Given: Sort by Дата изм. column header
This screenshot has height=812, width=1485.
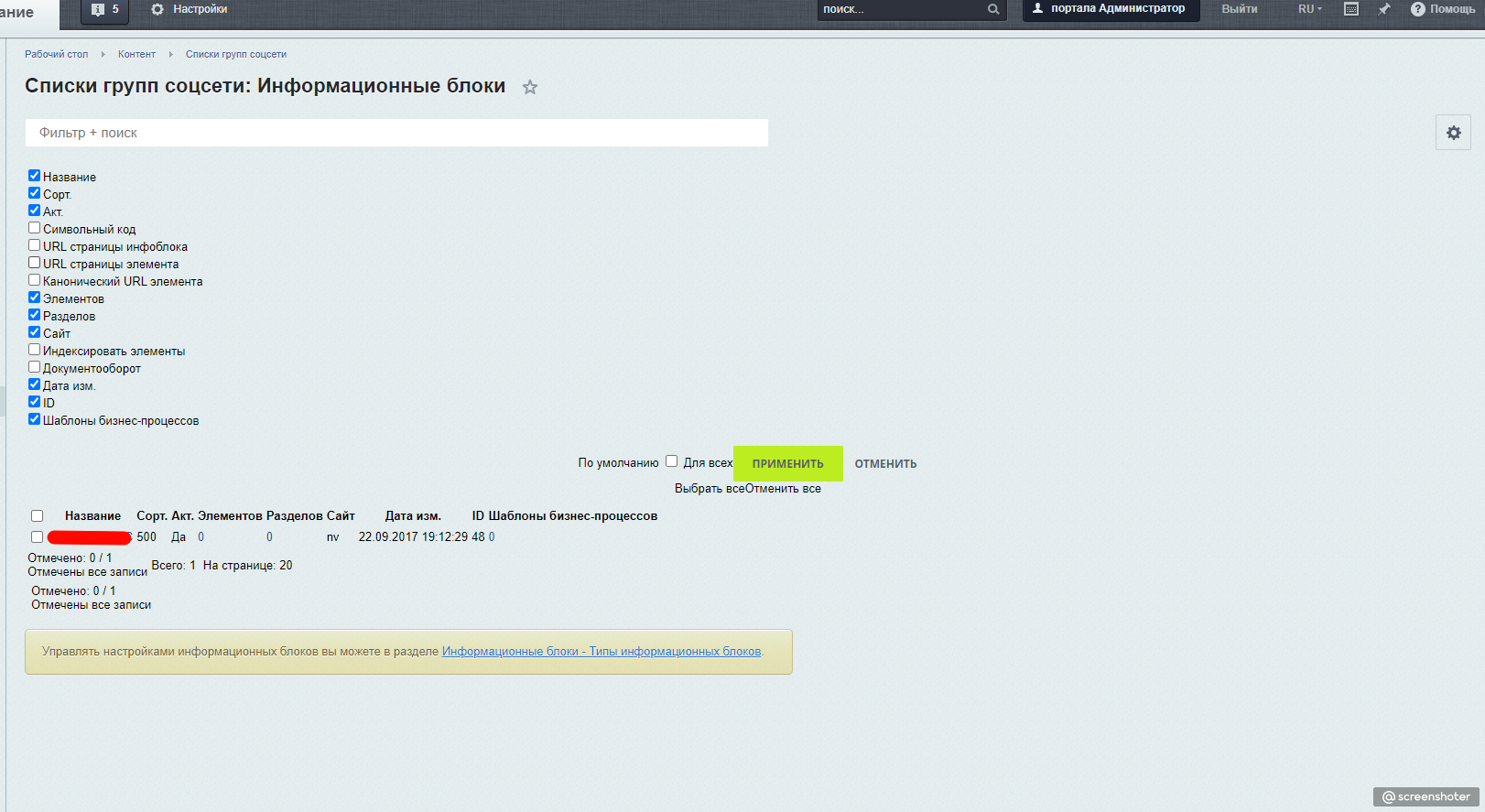Looking at the screenshot, I should click(413, 516).
